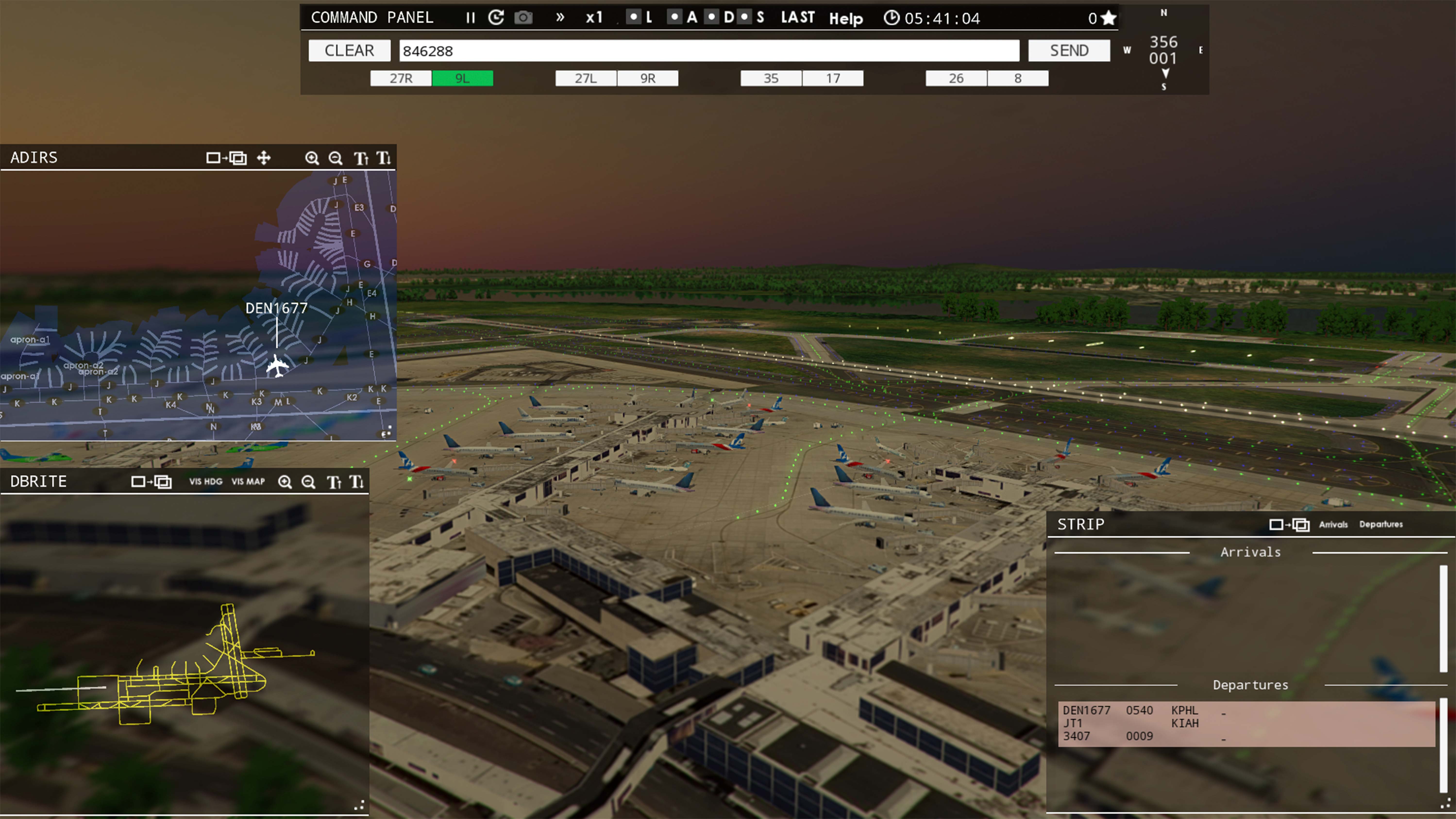Click the aircraft icon on ADIRS map
This screenshot has height=819, width=1456.
[277, 366]
